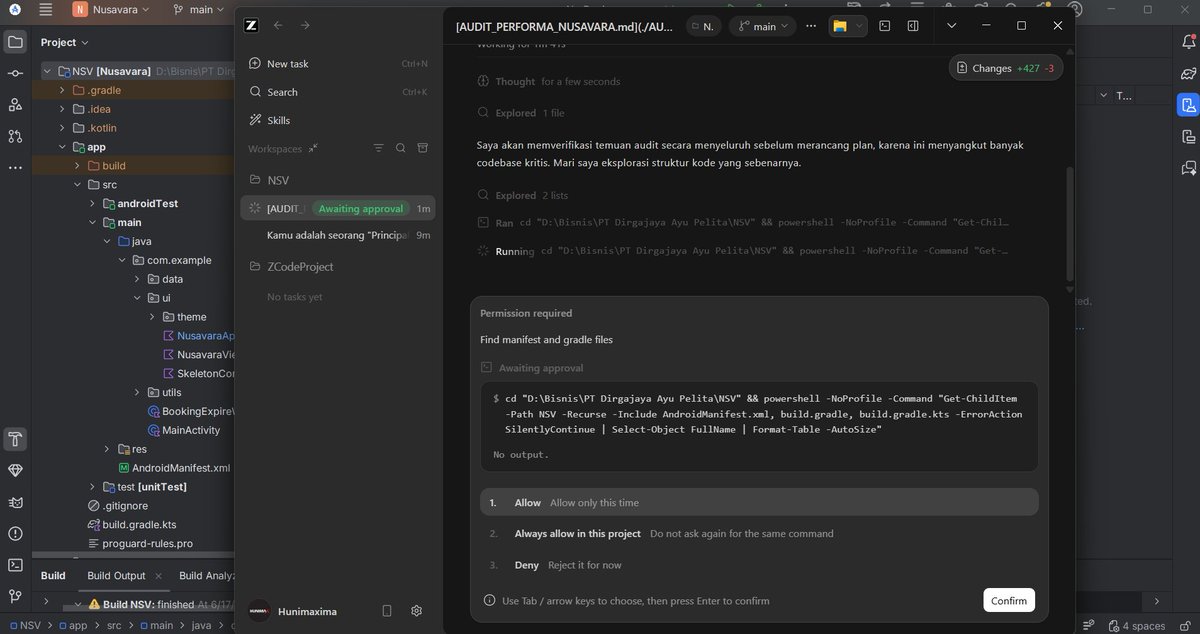
Task: Click the Z logo in ZCode window
Action: tap(252, 26)
